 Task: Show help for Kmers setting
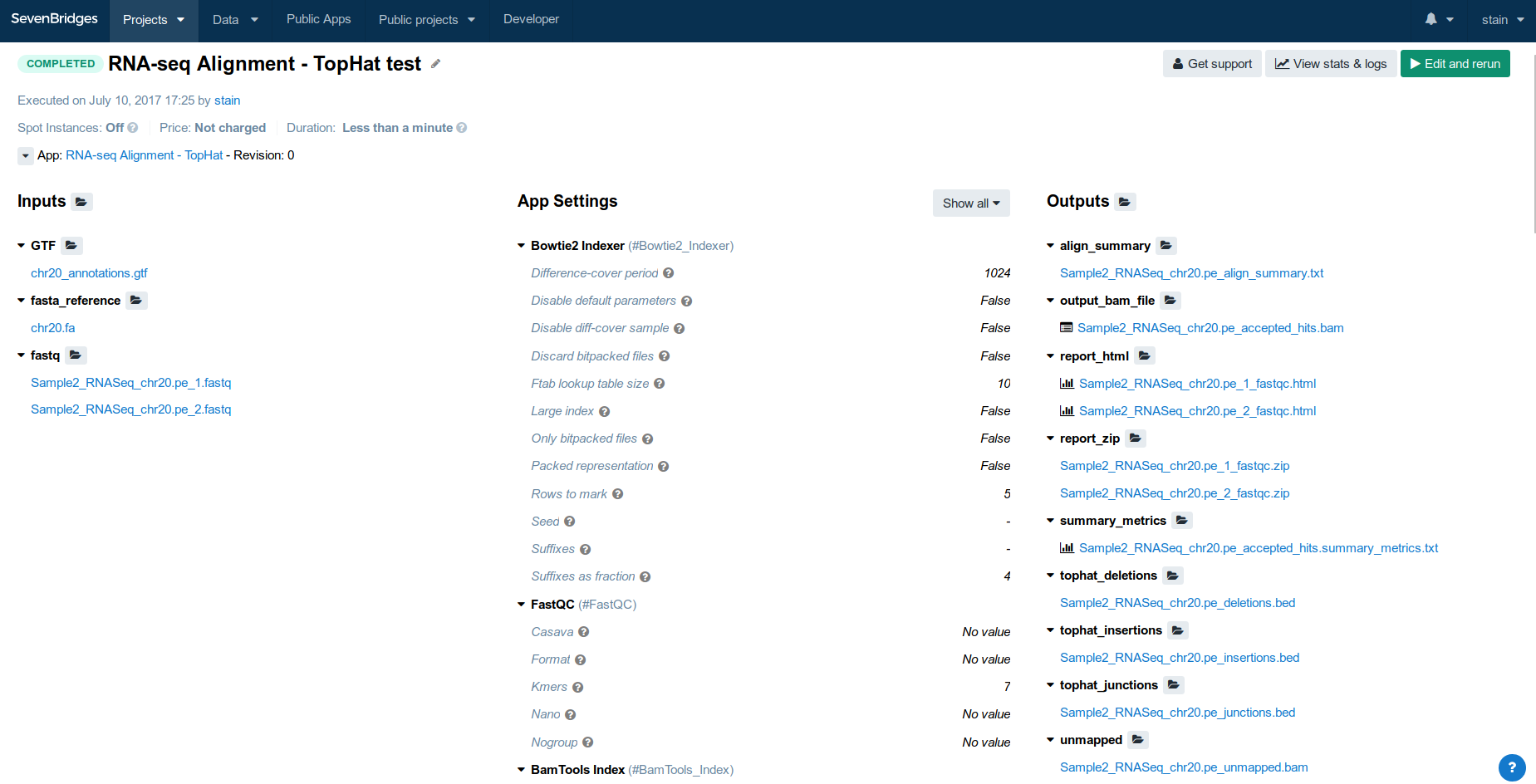tap(578, 688)
